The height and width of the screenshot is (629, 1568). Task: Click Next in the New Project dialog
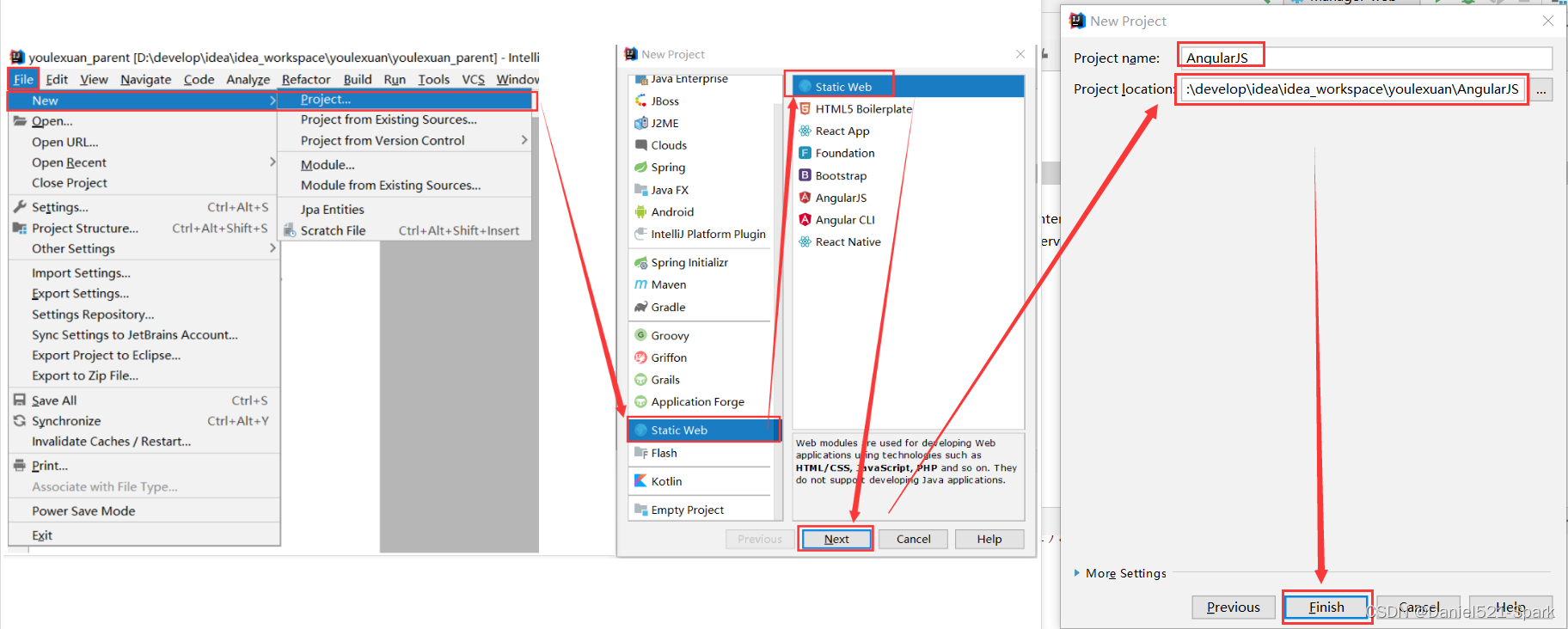(836, 539)
